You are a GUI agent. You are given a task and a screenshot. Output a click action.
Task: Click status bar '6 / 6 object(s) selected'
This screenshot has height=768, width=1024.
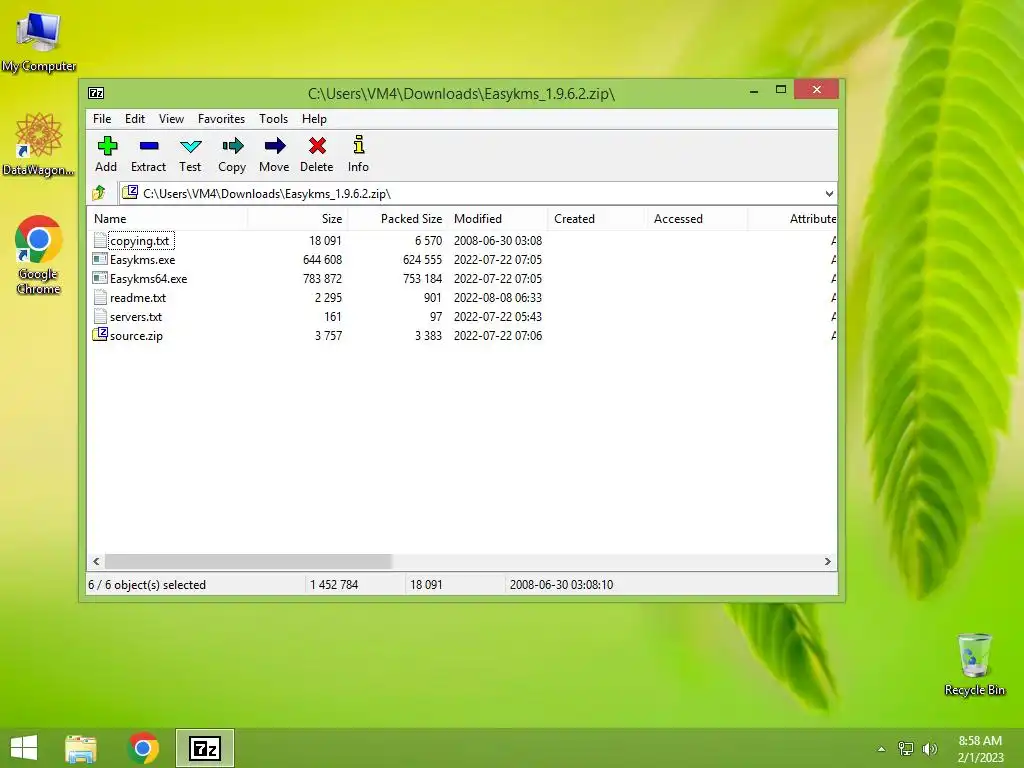coord(147,585)
